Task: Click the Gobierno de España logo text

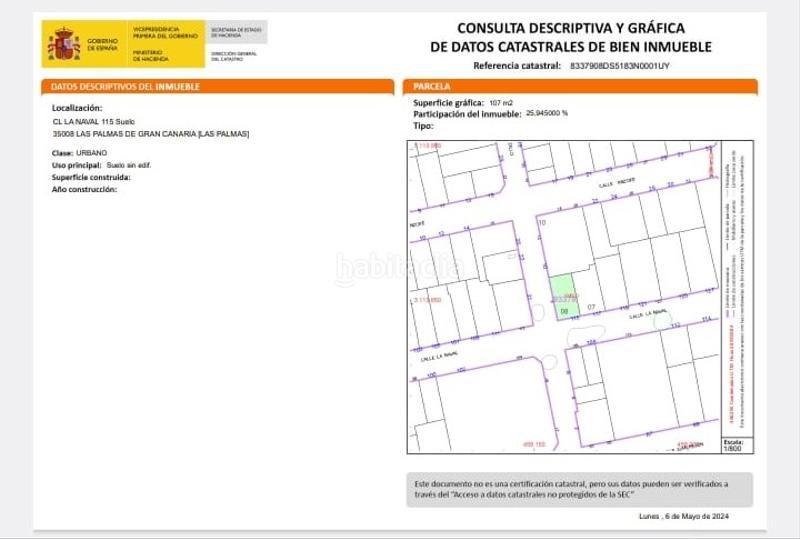Action: pos(103,45)
